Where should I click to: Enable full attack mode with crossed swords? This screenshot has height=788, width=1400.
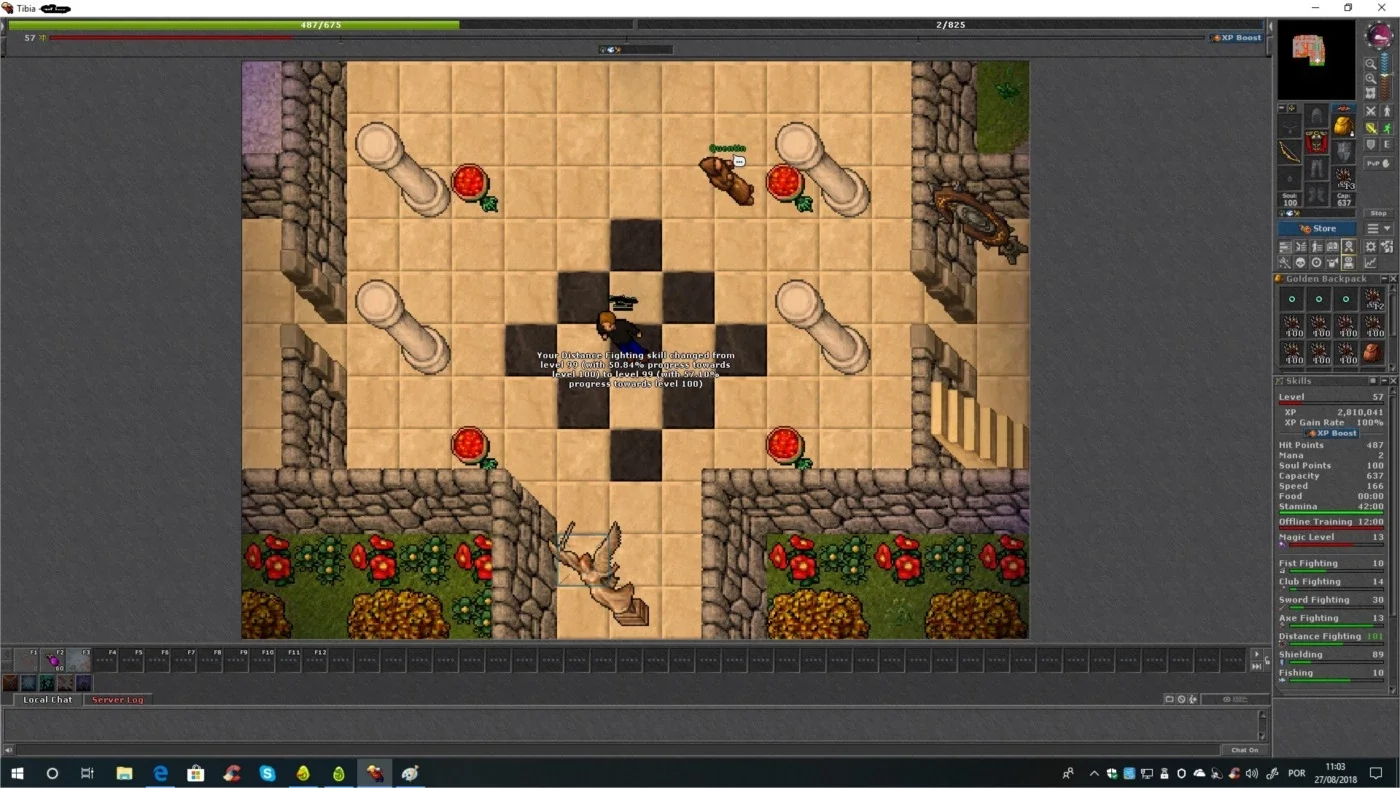pyautogui.click(x=1371, y=111)
